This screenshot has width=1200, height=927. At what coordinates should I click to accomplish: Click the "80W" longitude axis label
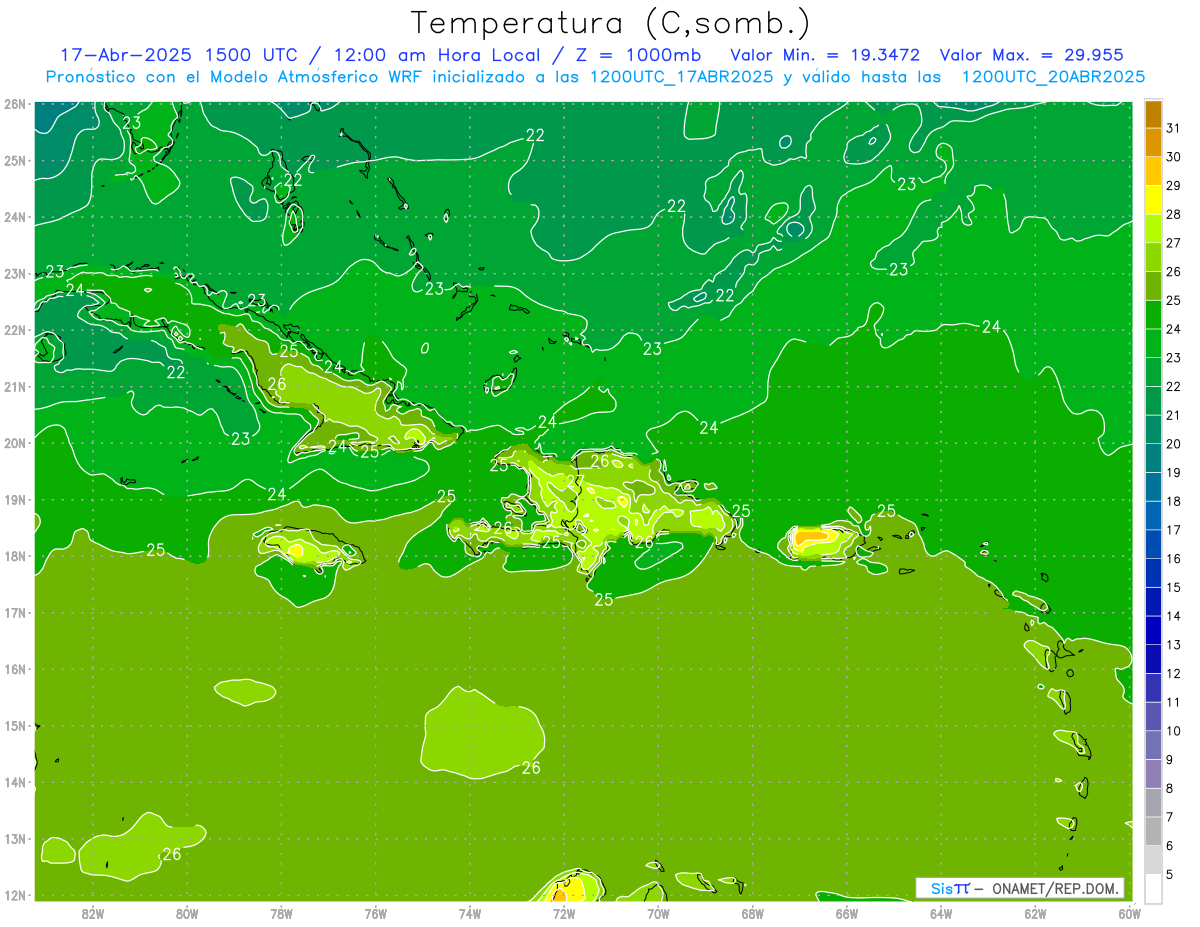187,913
